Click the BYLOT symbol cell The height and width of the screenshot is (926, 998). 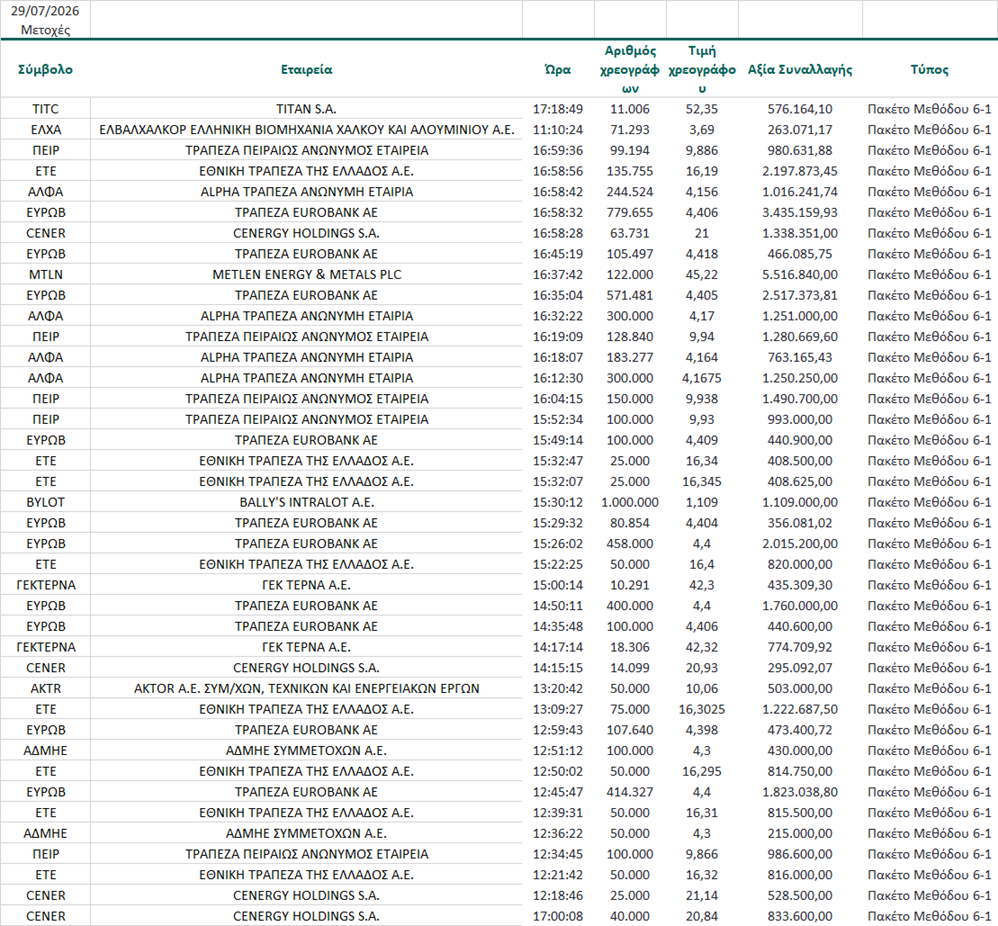pyautogui.click(x=45, y=502)
